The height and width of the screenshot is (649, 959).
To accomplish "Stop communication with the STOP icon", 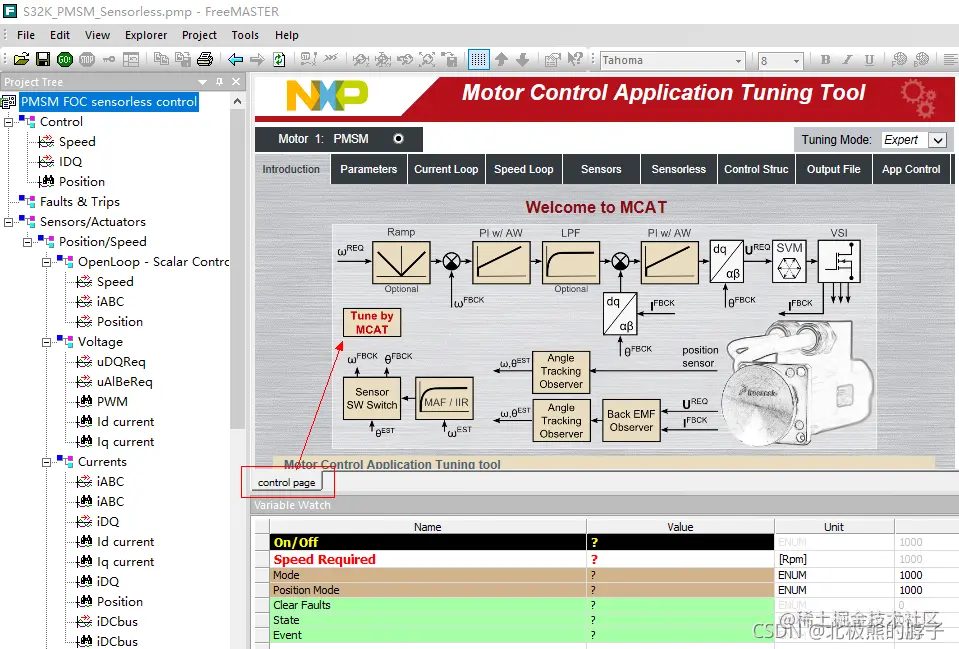I will point(87,59).
